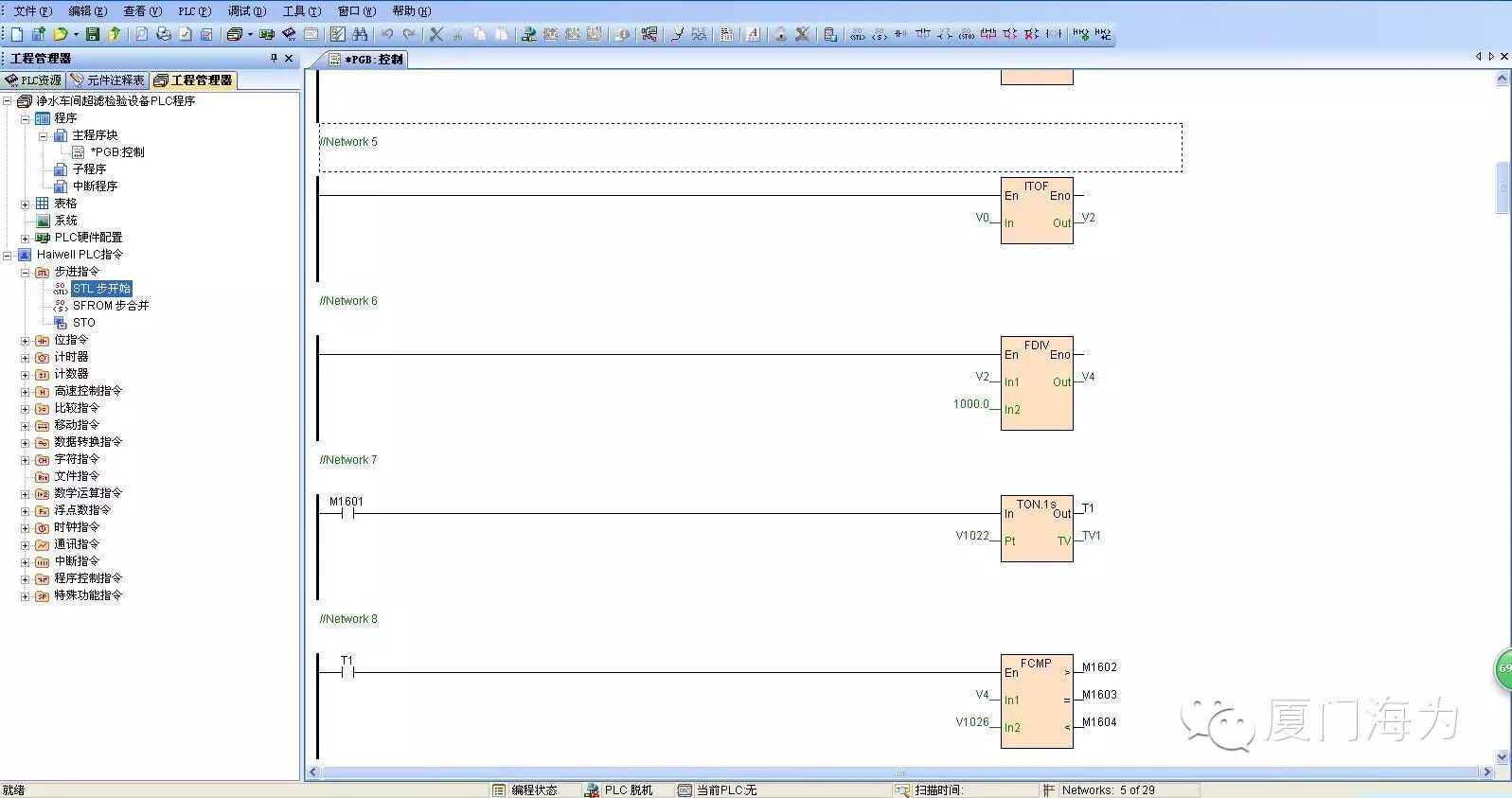Open the 文件 menu
1512x798 pixels.
click(32, 11)
